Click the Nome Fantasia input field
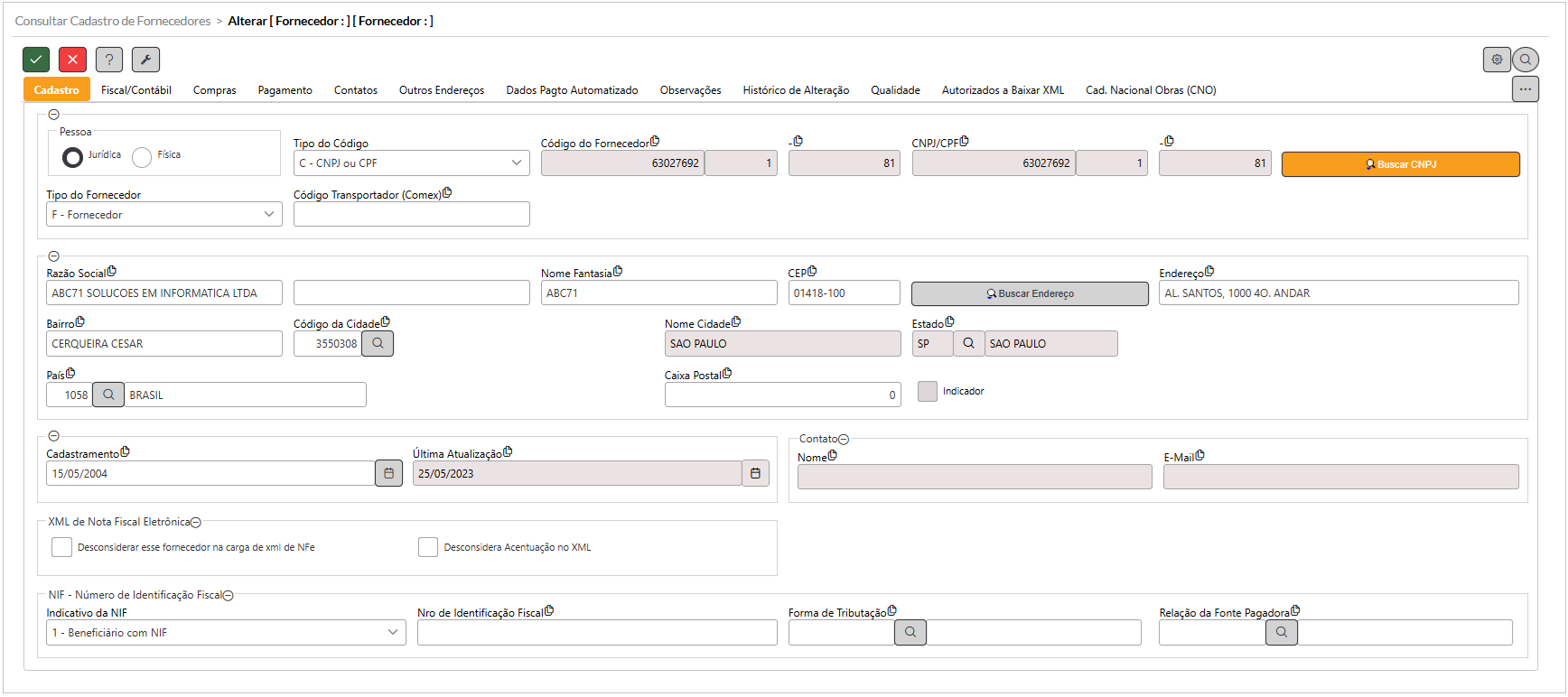Screen dimensions: 1568x697 658,293
